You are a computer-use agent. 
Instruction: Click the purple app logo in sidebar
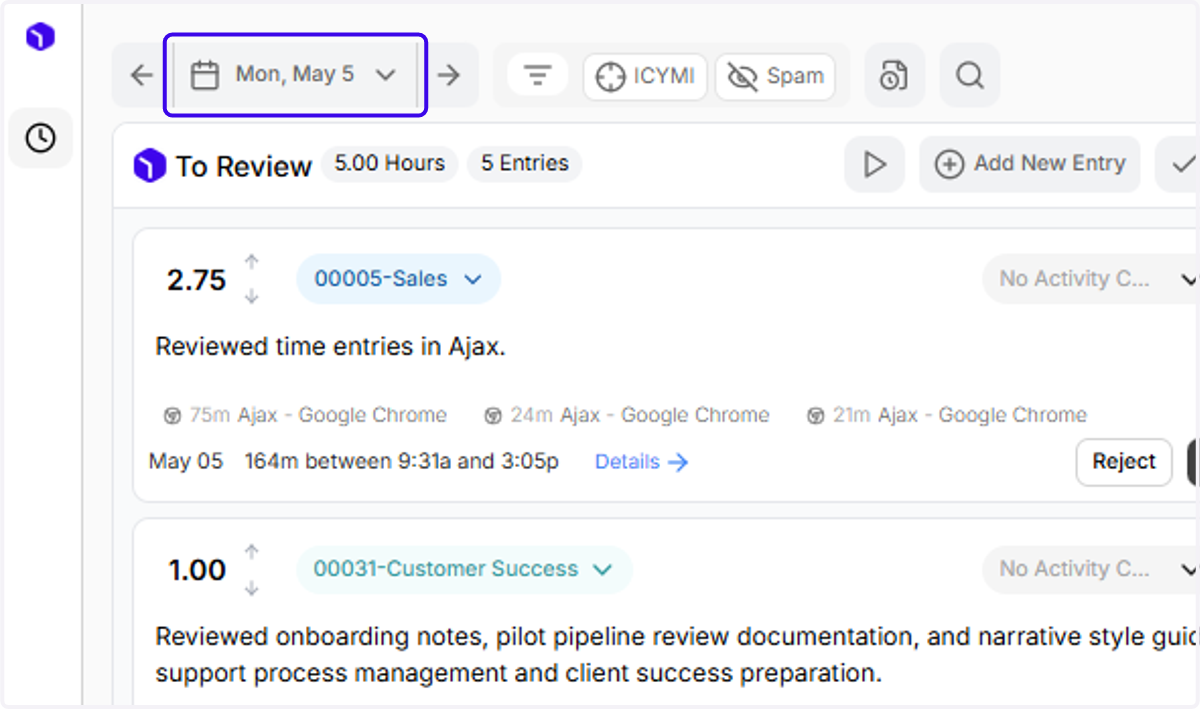click(x=40, y=37)
